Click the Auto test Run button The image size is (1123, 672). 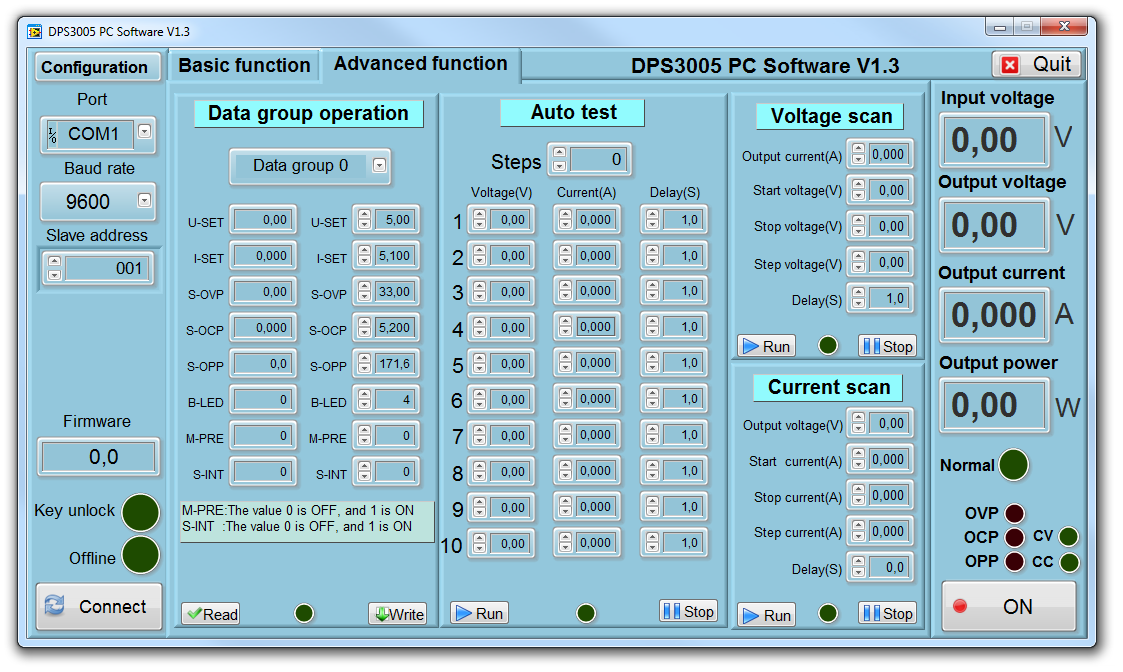[479, 613]
